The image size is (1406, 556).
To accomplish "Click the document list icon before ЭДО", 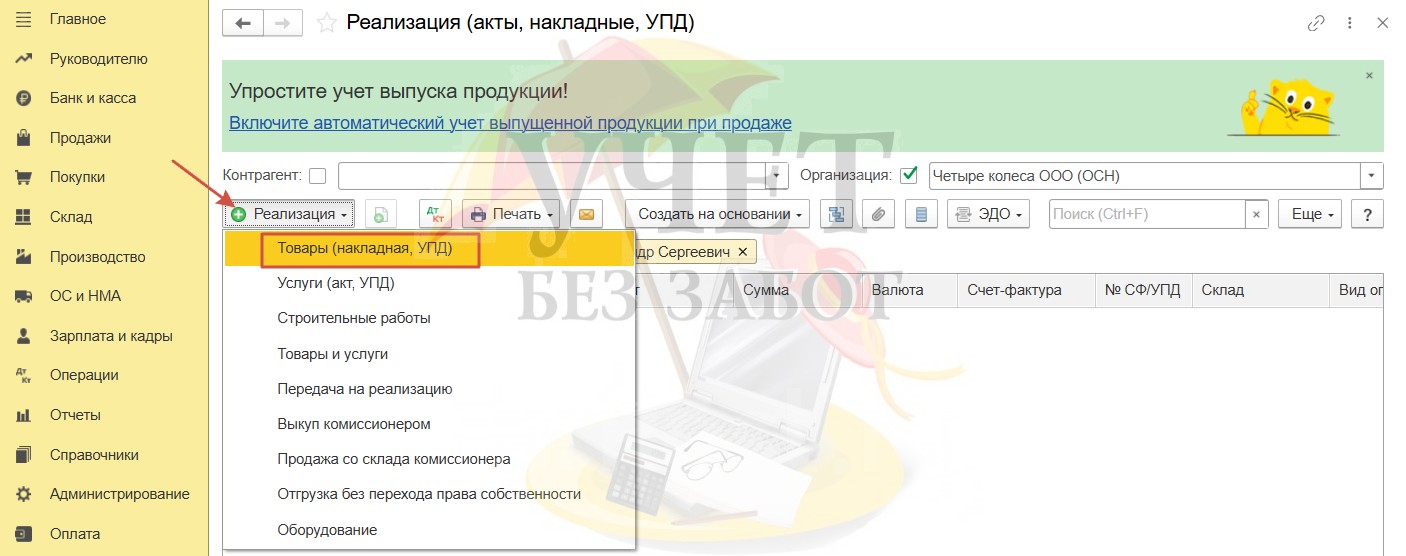I will coord(921,214).
